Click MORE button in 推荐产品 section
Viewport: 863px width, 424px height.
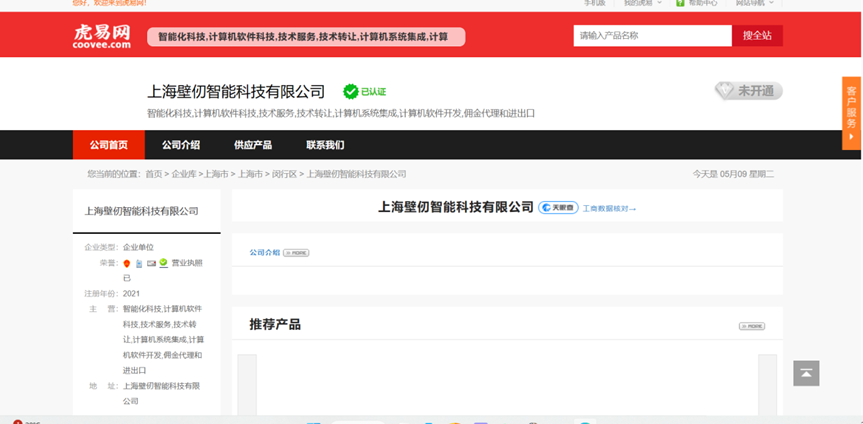click(x=751, y=326)
